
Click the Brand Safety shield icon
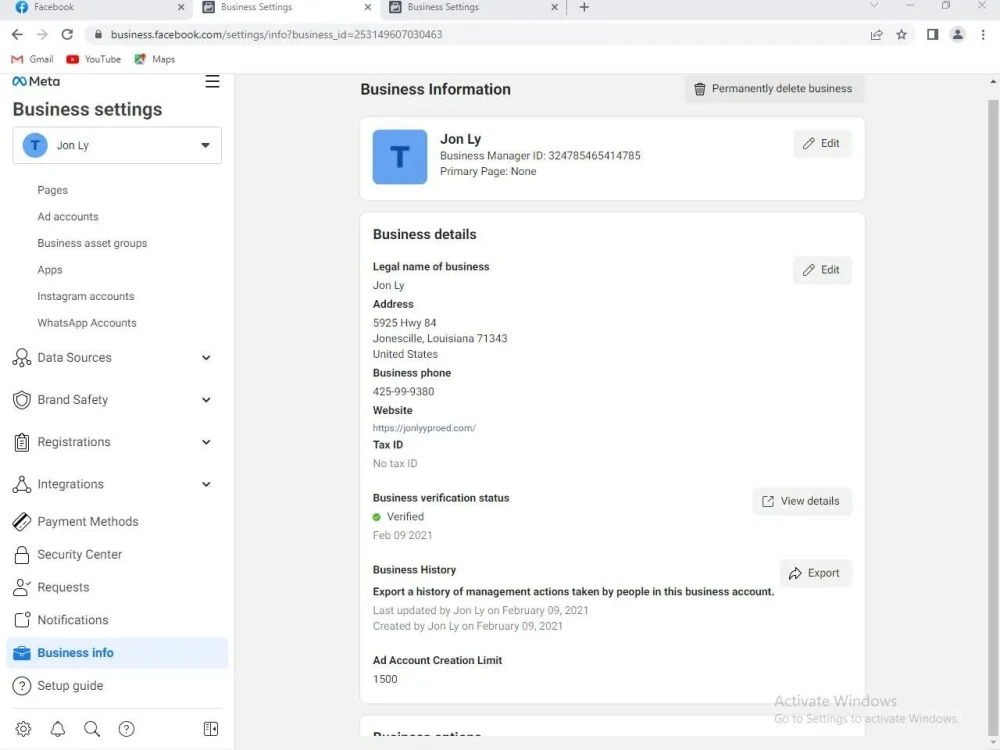[x=21, y=400]
